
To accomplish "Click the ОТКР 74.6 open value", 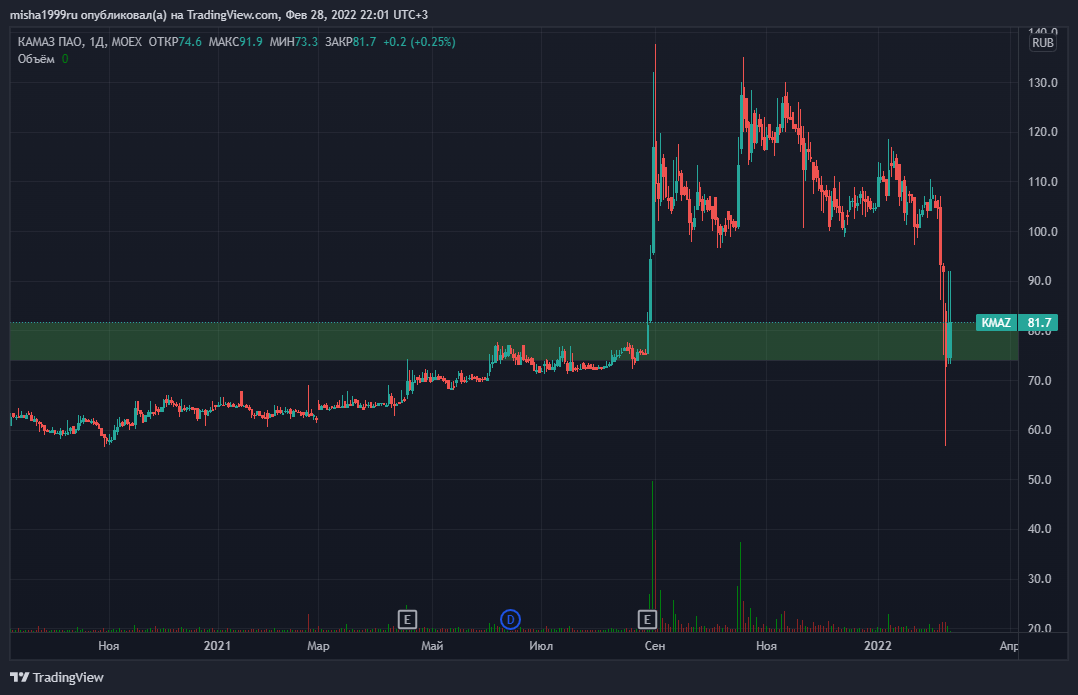I will (175, 42).
